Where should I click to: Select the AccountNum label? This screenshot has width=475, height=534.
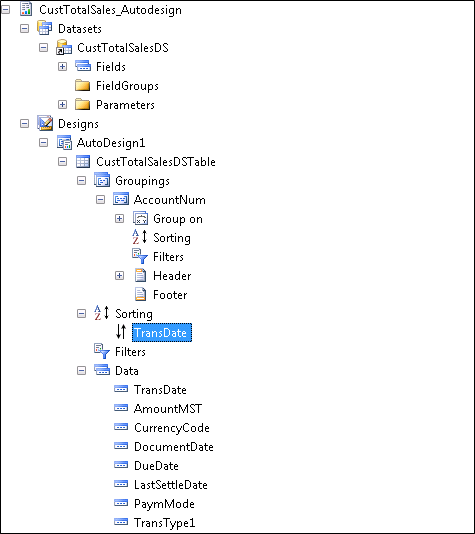170,200
